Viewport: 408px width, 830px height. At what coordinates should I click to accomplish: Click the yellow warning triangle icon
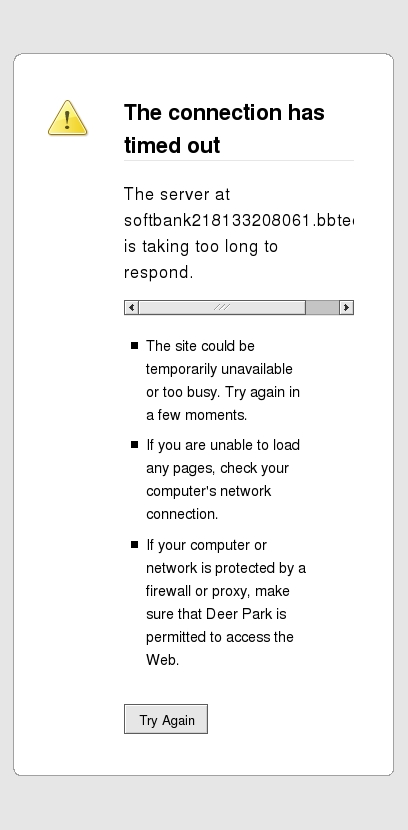point(68,118)
